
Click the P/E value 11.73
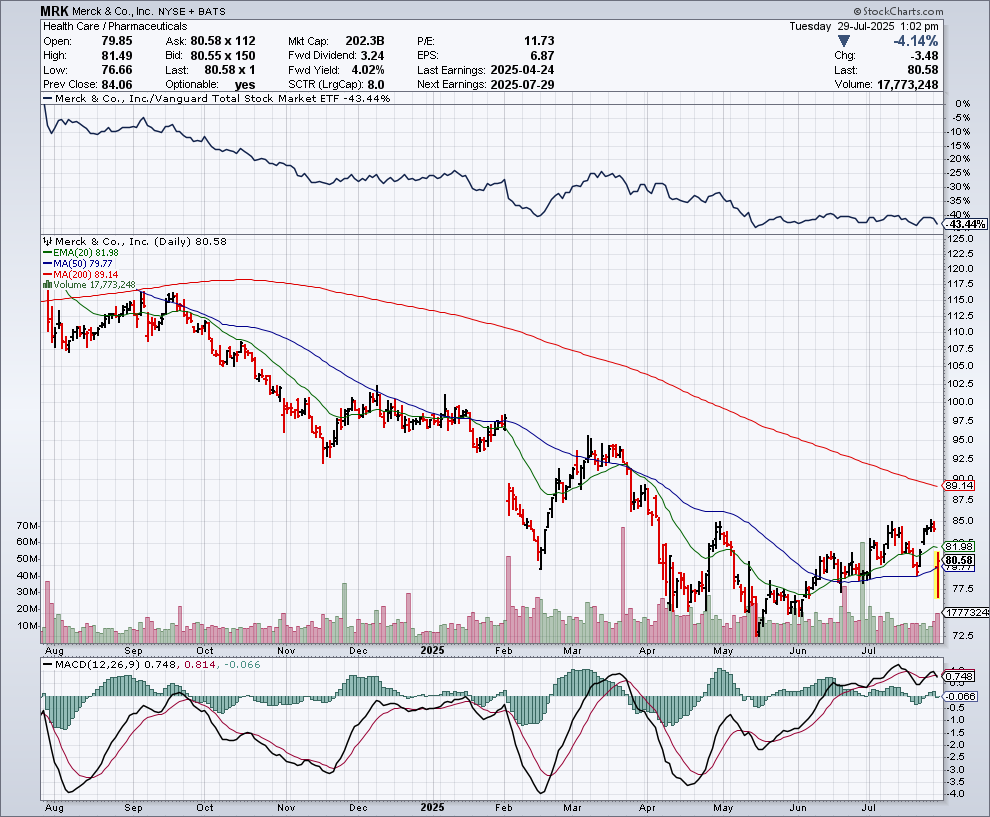[x=539, y=41]
